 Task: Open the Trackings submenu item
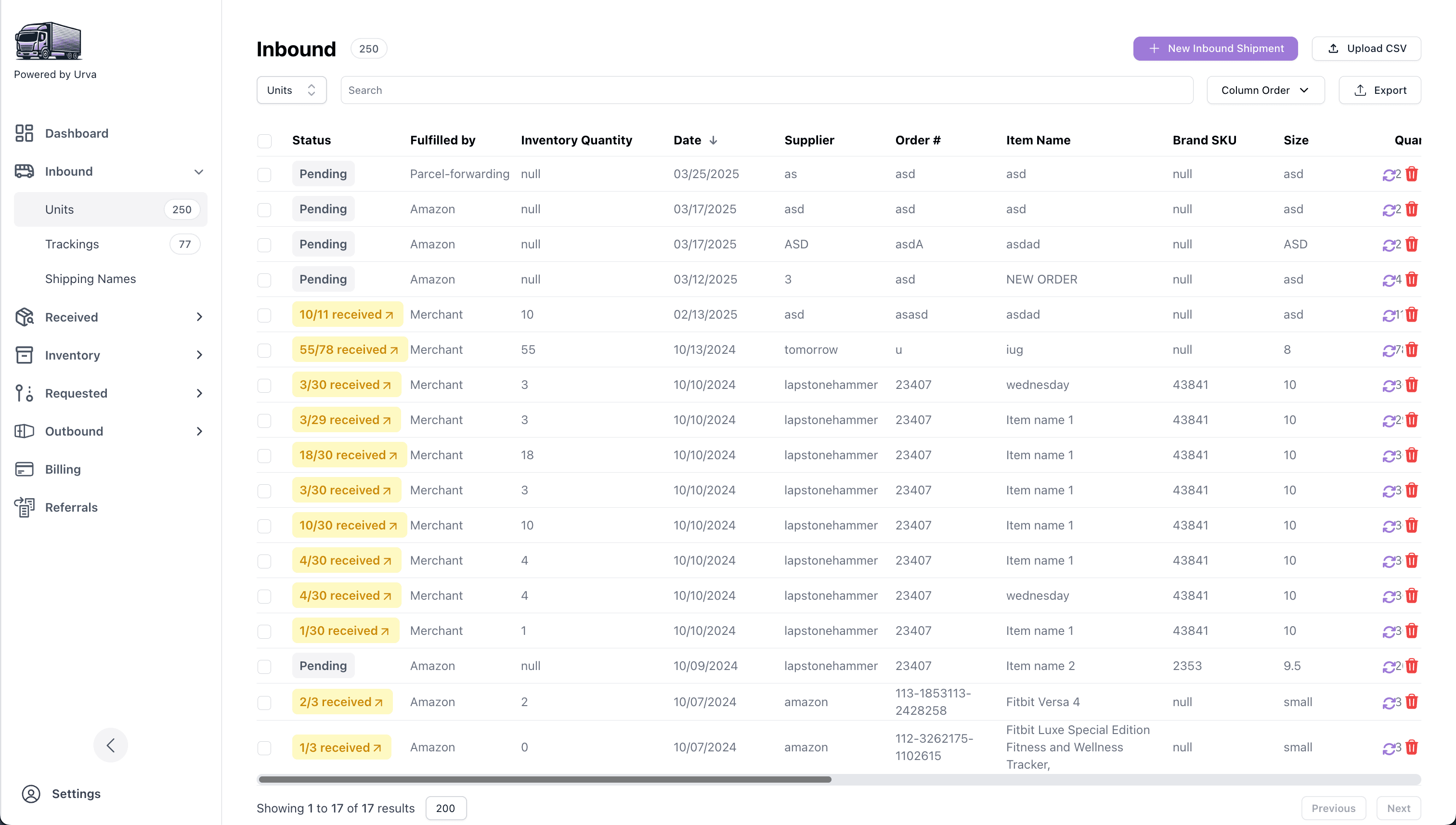point(72,244)
